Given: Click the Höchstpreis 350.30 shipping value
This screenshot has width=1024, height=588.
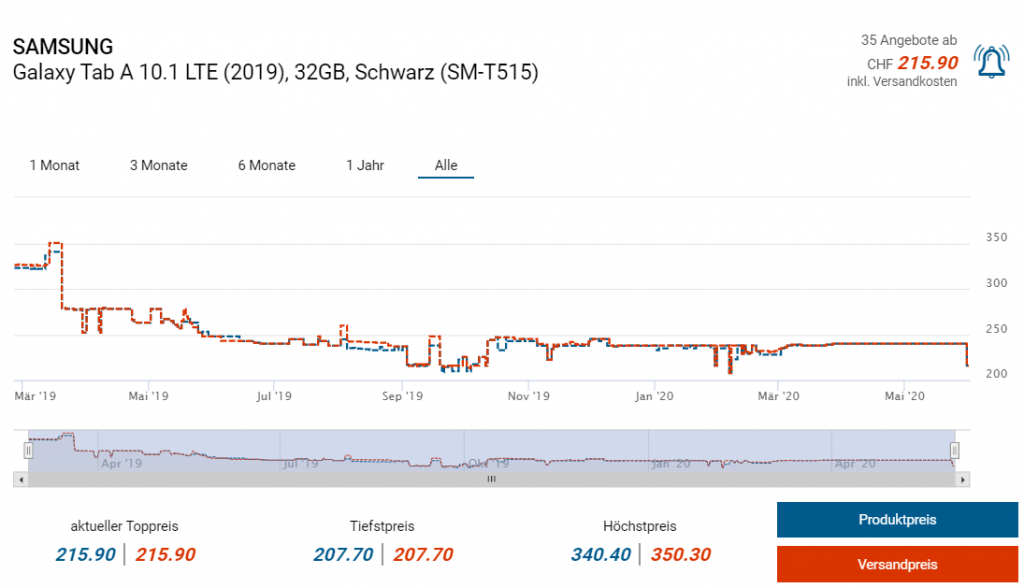Looking at the screenshot, I should pos(681,555).
